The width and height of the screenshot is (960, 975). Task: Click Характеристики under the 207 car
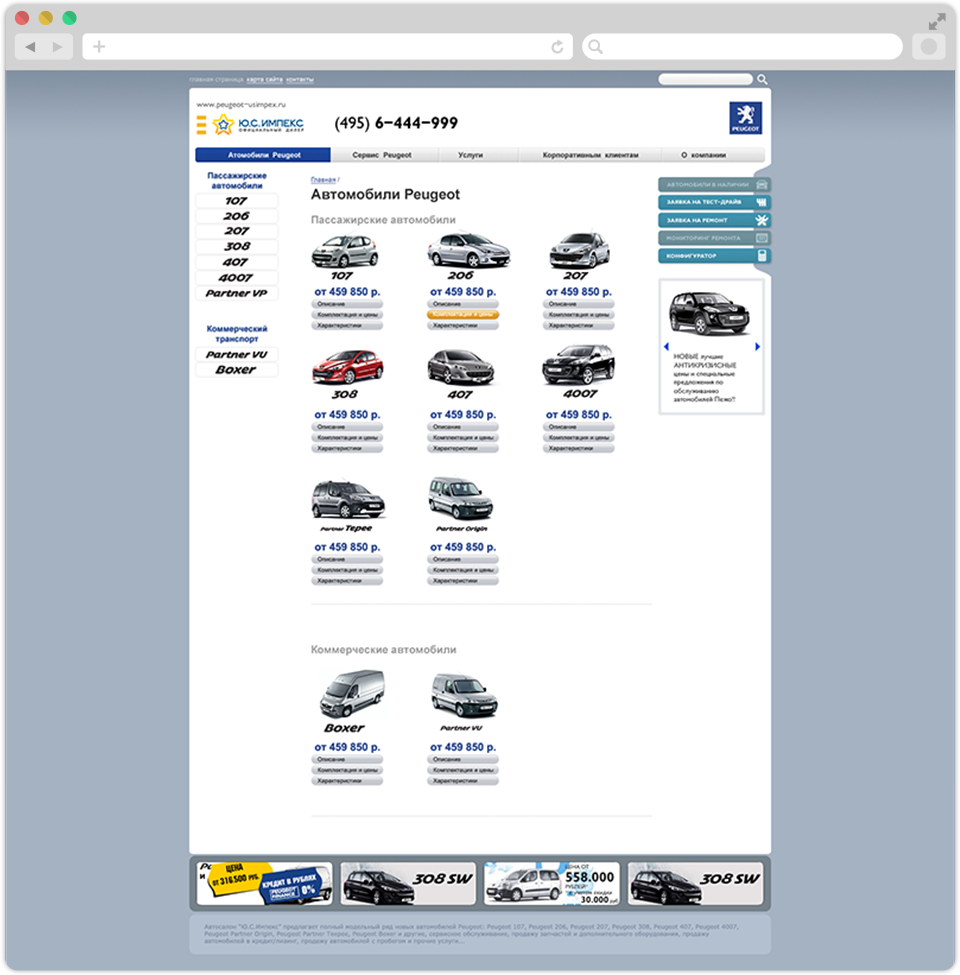coord(578,325)
